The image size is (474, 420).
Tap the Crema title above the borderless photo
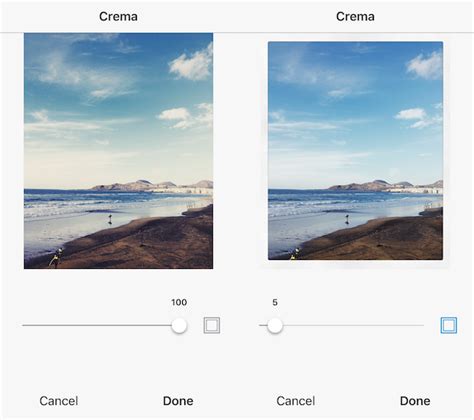[118, 16]
